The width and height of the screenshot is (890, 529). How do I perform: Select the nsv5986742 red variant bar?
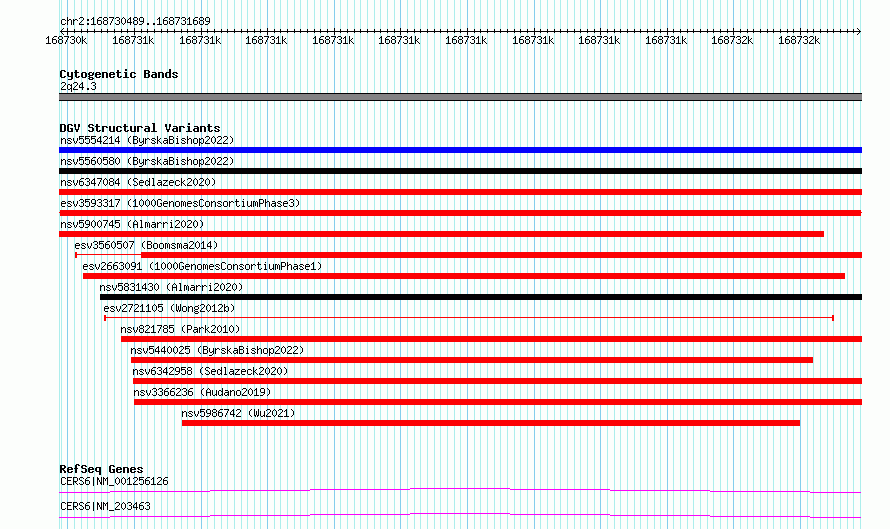(x=491, y=423)
